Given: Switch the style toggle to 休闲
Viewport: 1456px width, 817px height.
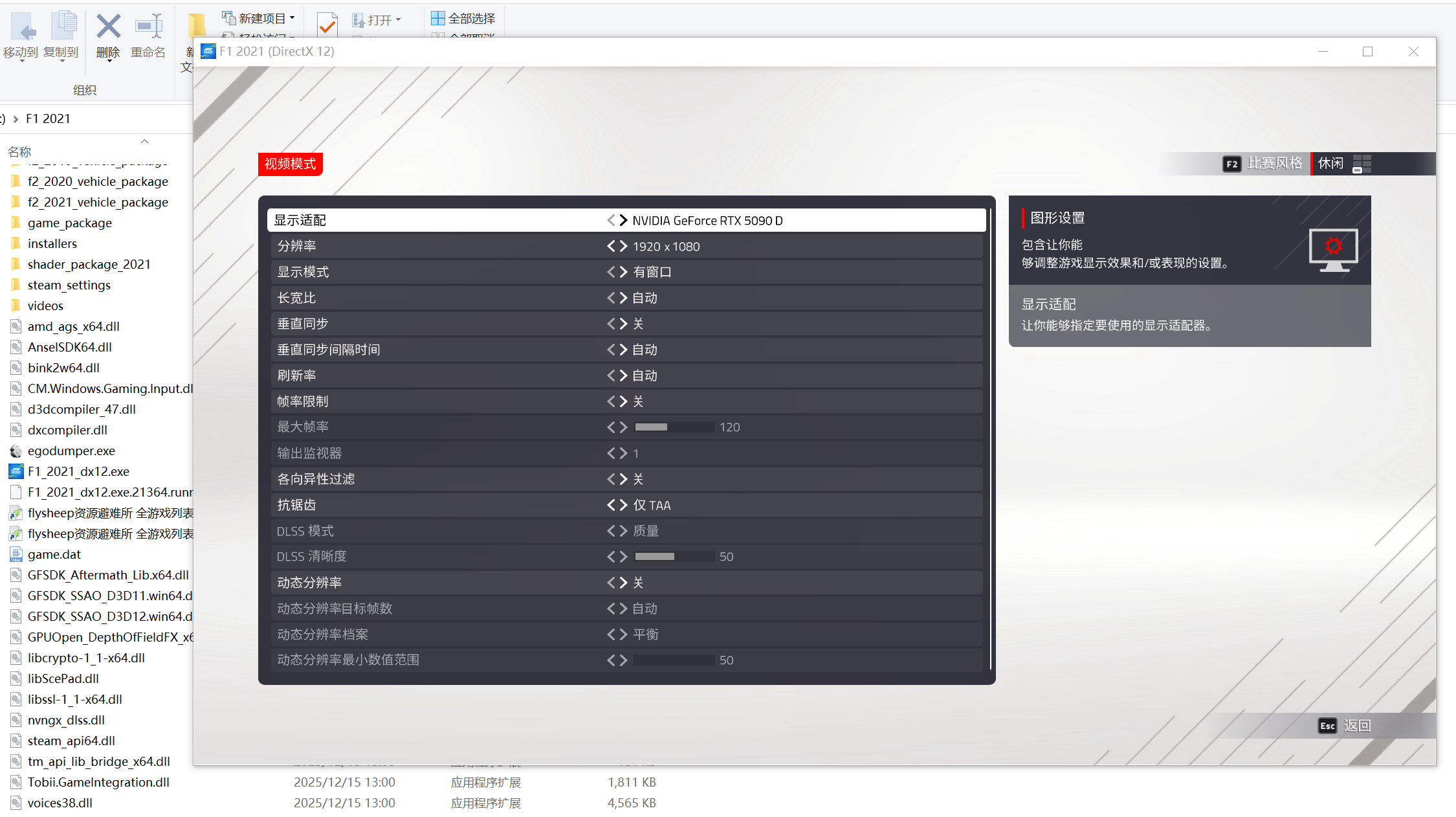Looking at the screenshot, I should tap(1330, 163).
